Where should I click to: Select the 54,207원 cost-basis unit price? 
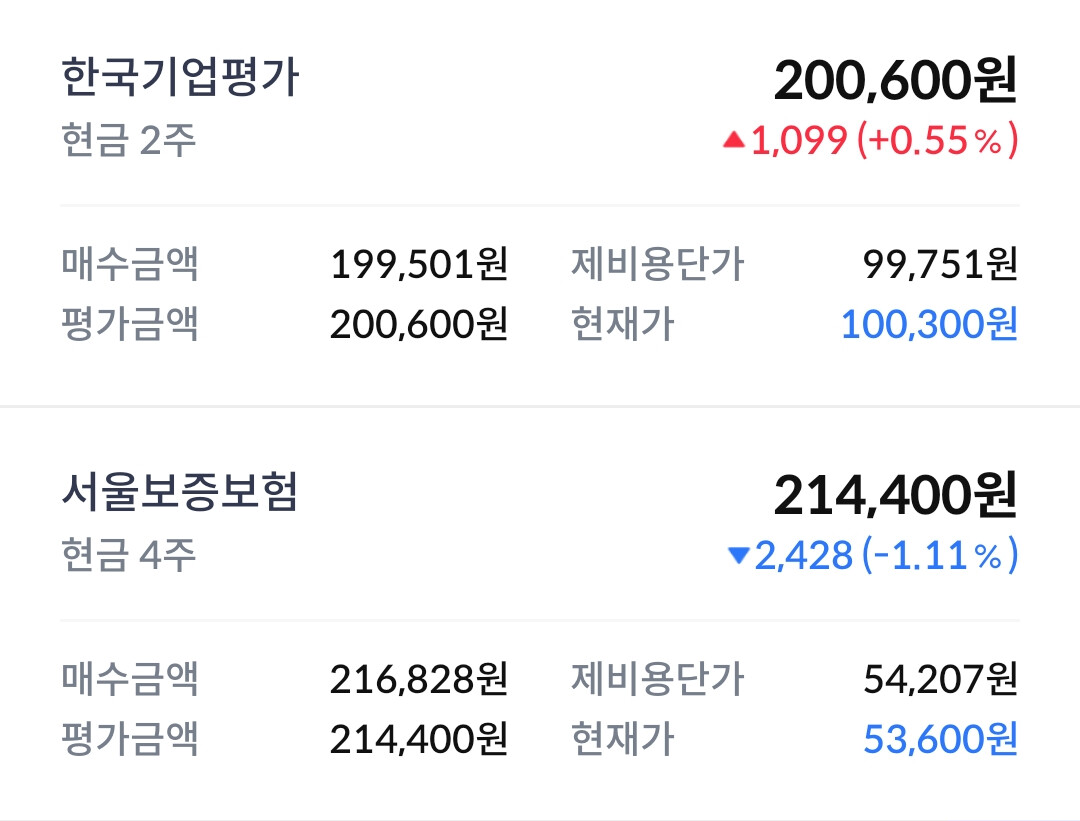(940, 679)
